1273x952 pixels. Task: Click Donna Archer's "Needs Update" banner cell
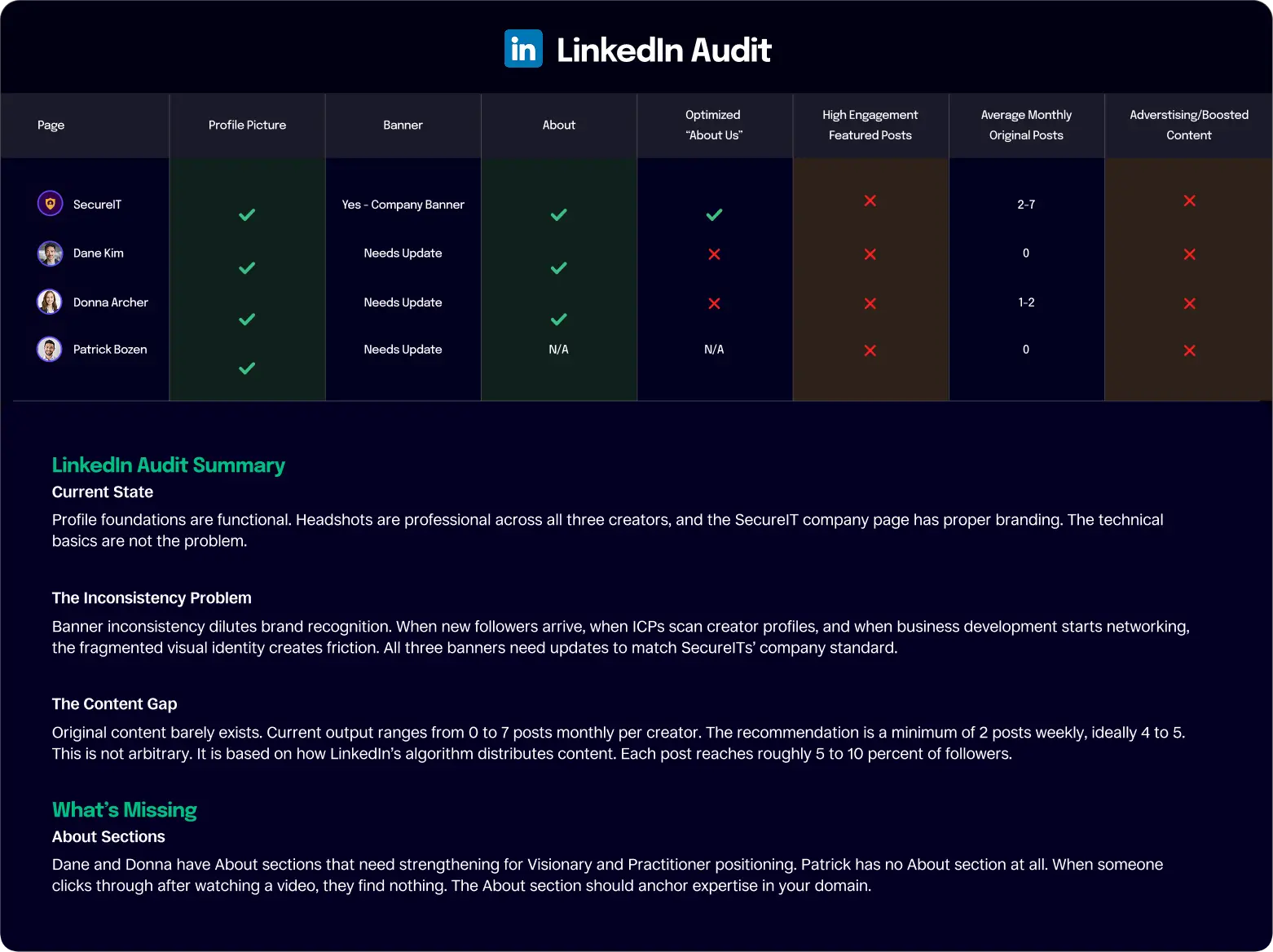(403, 302)
